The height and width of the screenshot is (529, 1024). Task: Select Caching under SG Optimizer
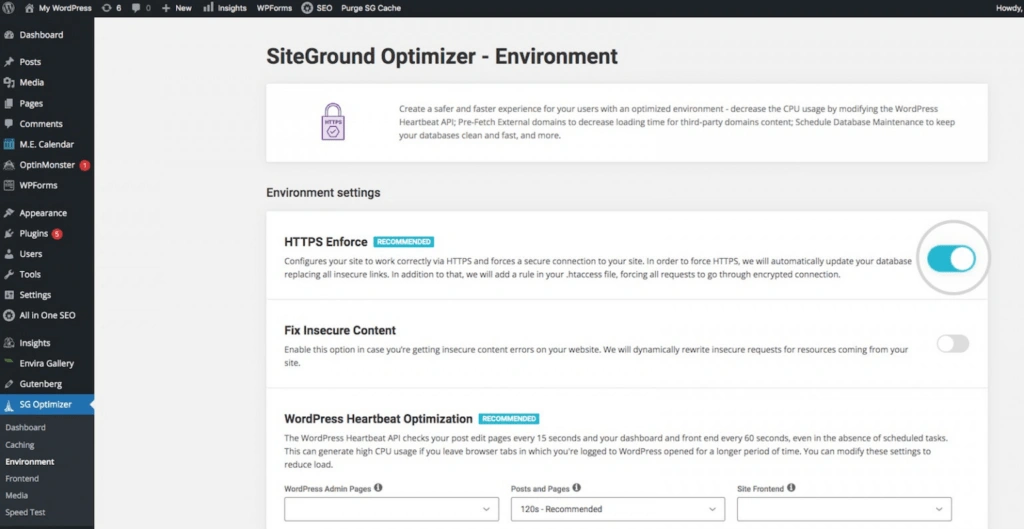(20, 445)
